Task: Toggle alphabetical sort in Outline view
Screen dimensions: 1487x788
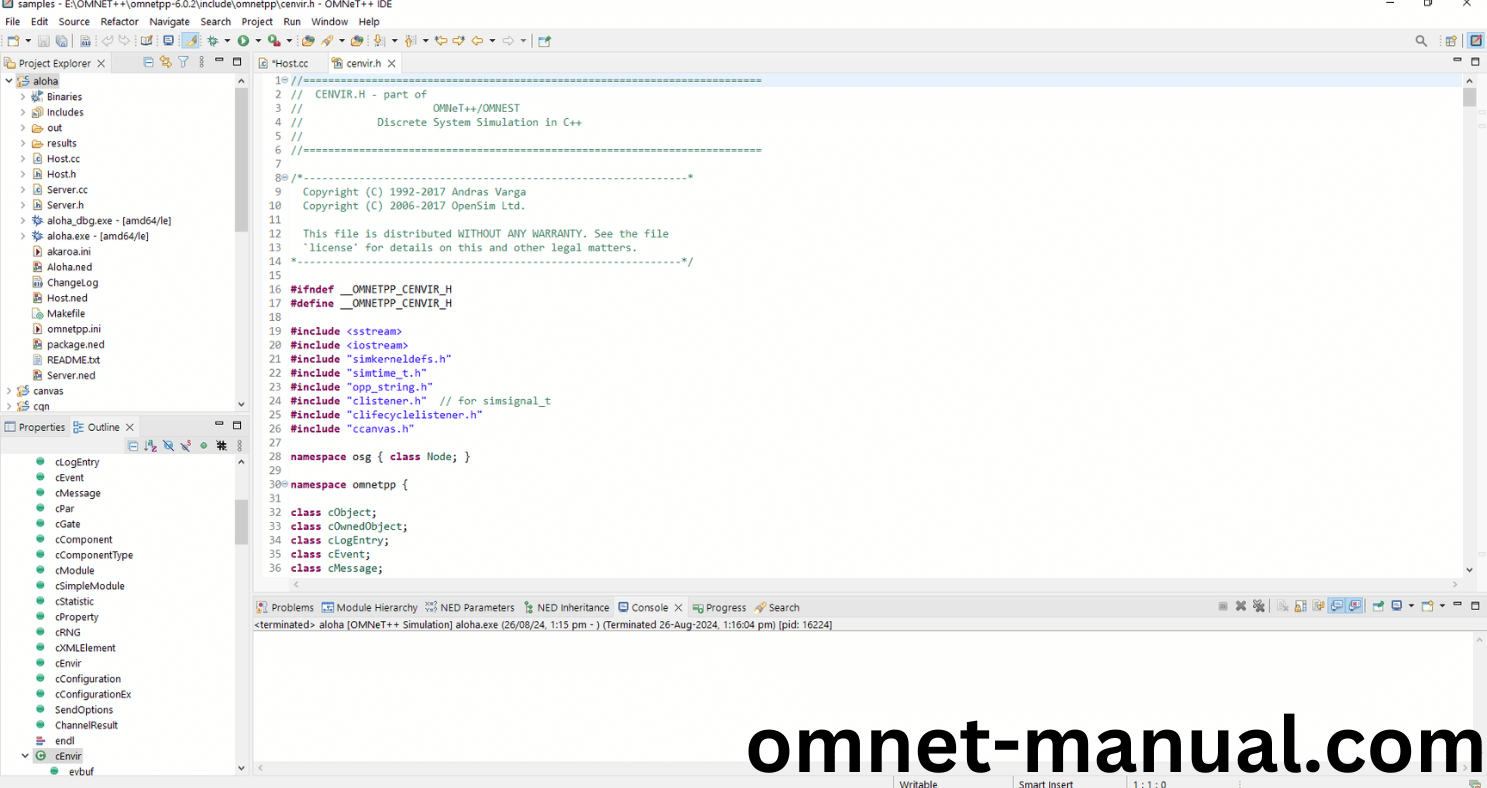Action: pos(150,446)
